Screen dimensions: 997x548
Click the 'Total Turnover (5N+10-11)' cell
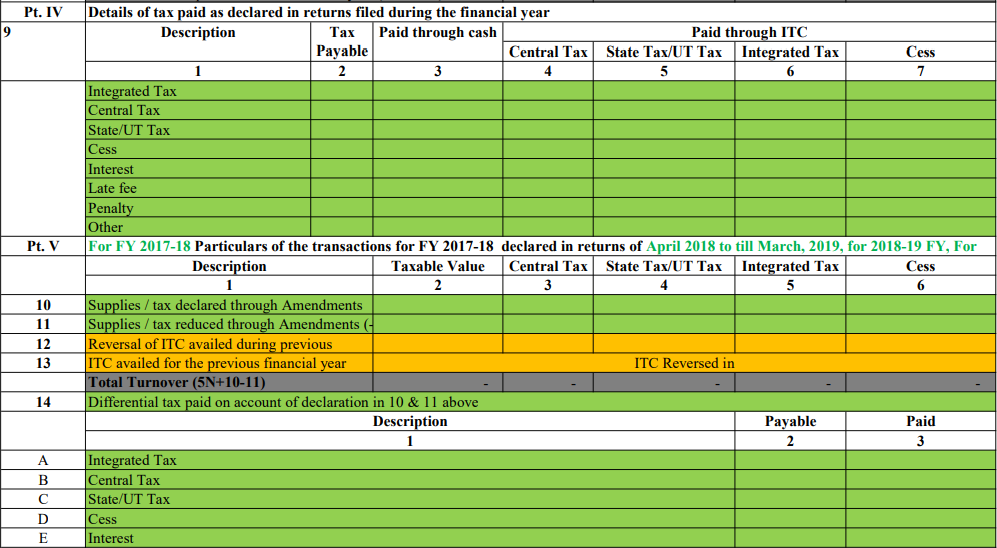[x=229, y=383]
